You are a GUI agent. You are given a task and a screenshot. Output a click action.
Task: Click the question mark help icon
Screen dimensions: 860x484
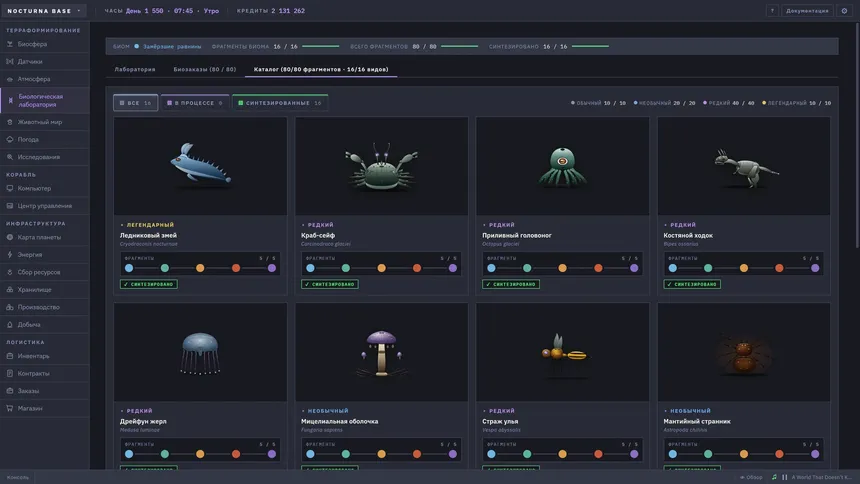point(772,10)
